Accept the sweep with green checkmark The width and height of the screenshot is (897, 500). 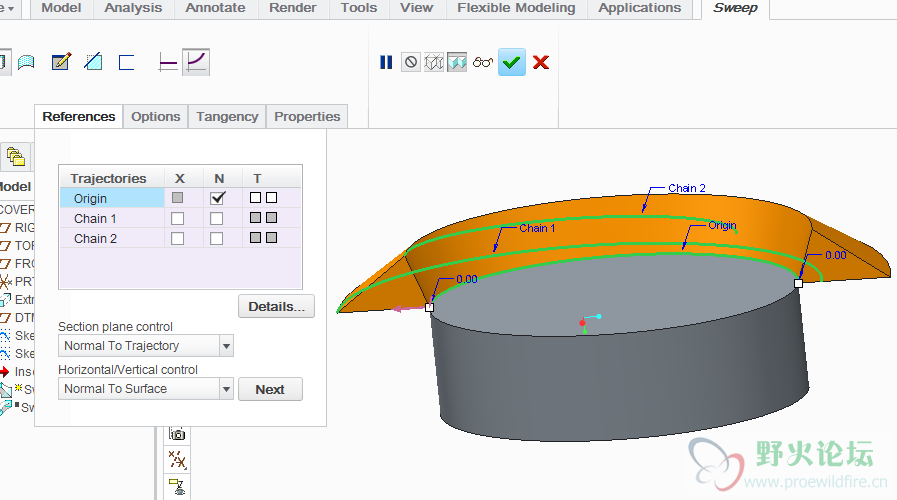(x=511, y=62)
